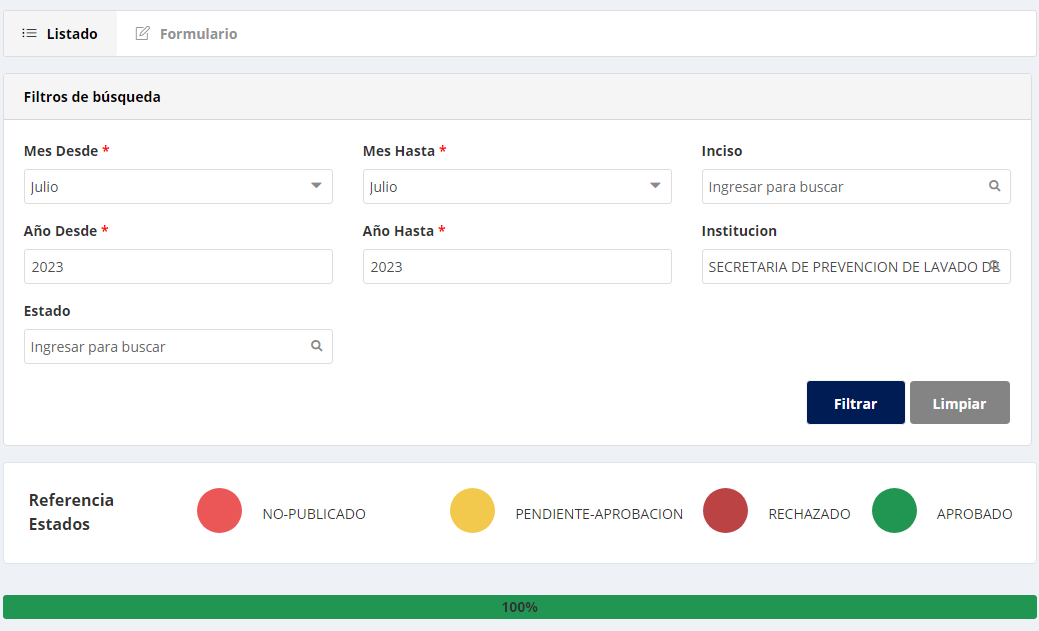Click the Filtrar button

855,402
